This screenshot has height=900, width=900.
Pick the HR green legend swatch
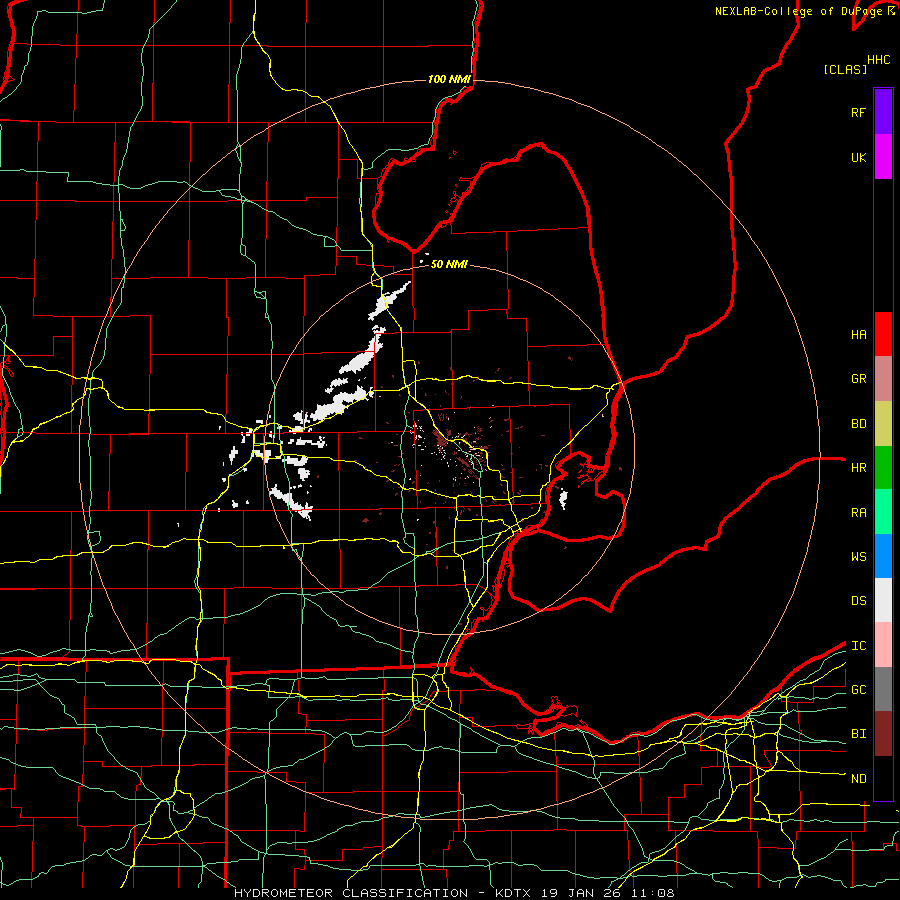pos(883,468)
